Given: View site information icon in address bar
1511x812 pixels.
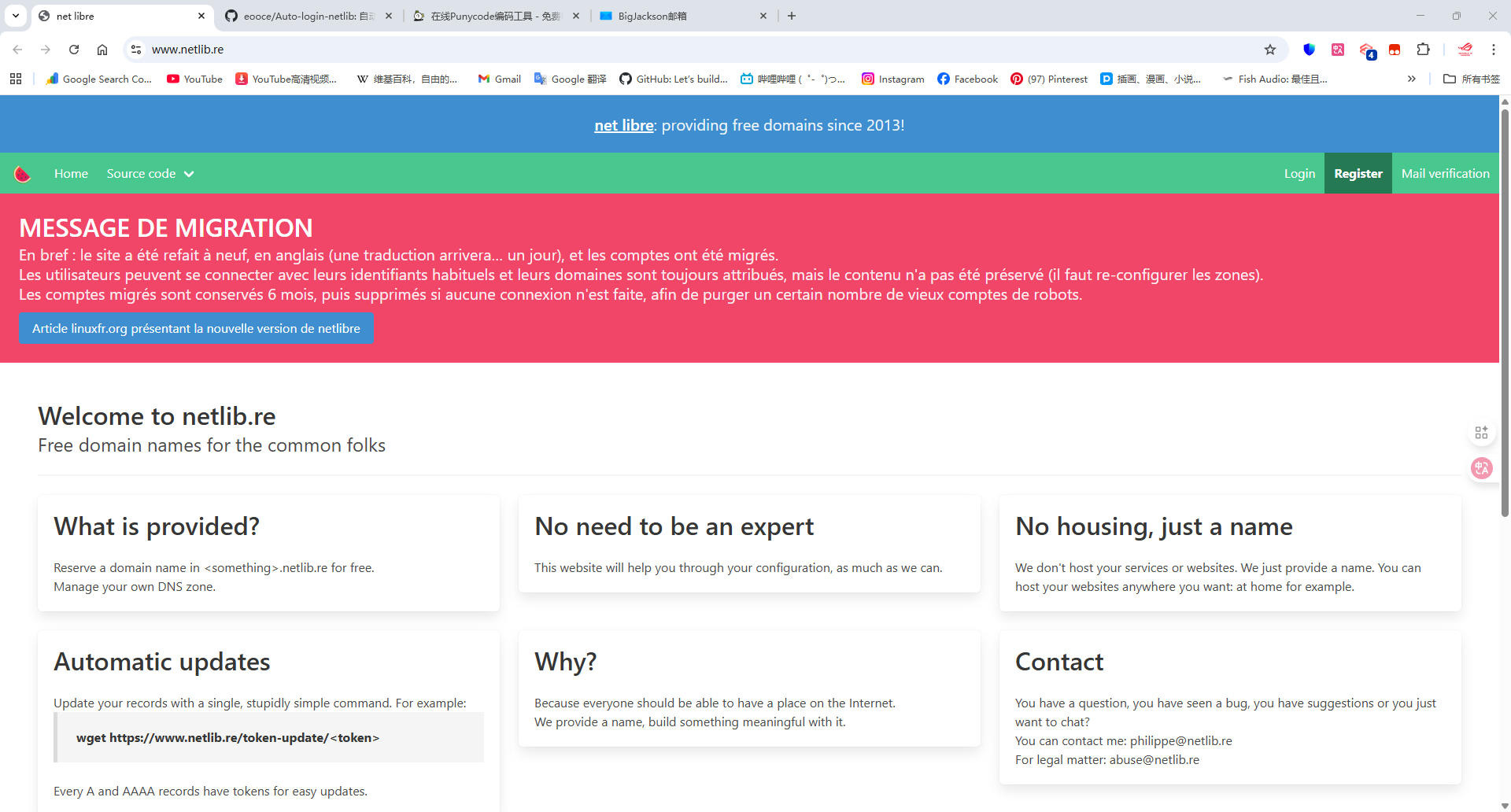Looking at the screenshot, I should point(136,50).
